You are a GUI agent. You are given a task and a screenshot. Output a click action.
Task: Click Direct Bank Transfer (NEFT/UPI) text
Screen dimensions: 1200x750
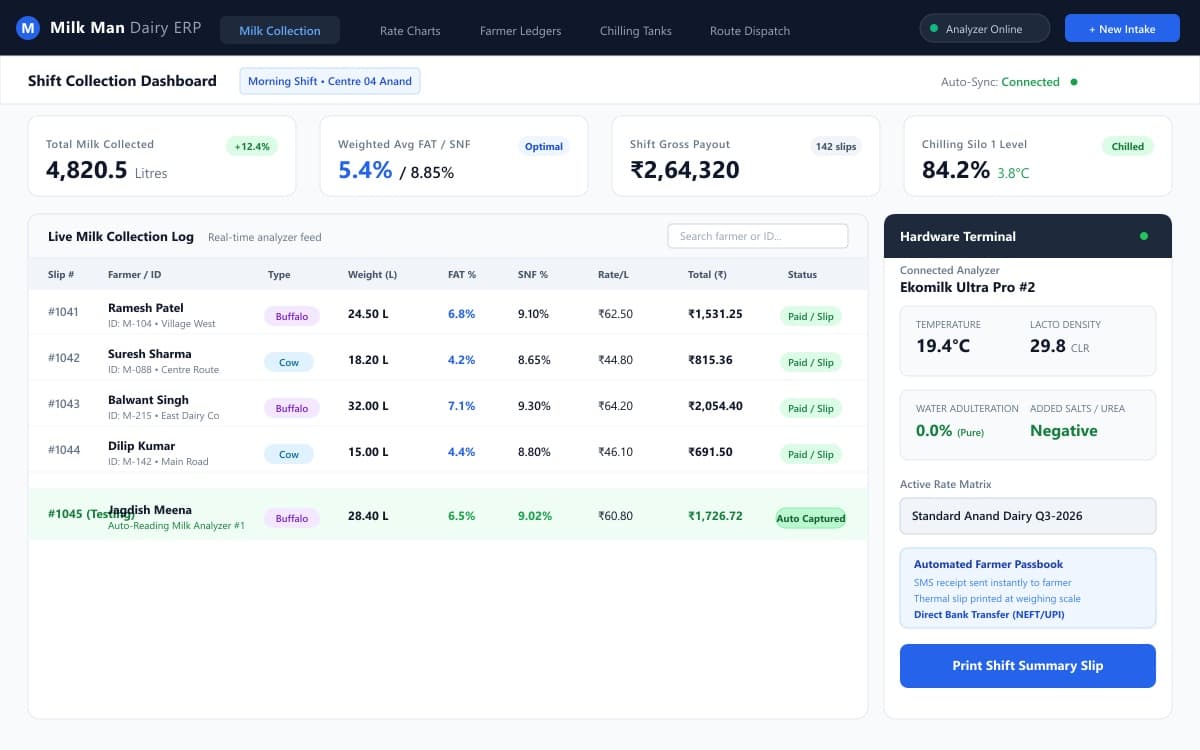tap(989, 614)
